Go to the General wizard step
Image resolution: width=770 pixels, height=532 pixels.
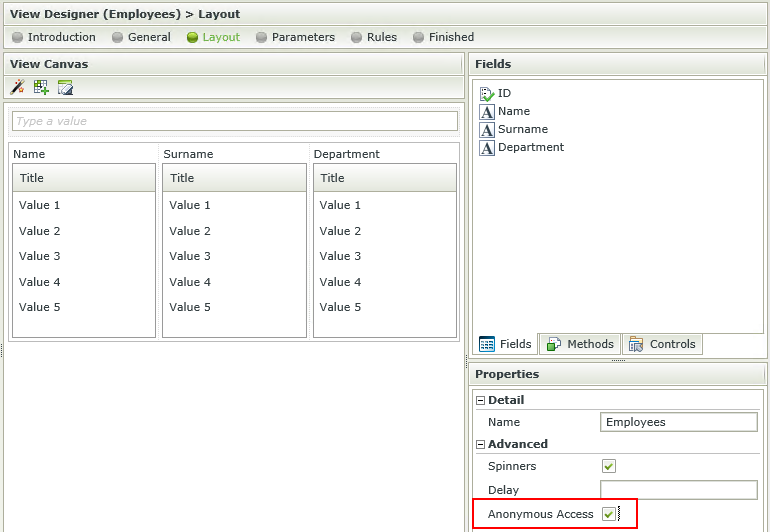pos(141,37)
